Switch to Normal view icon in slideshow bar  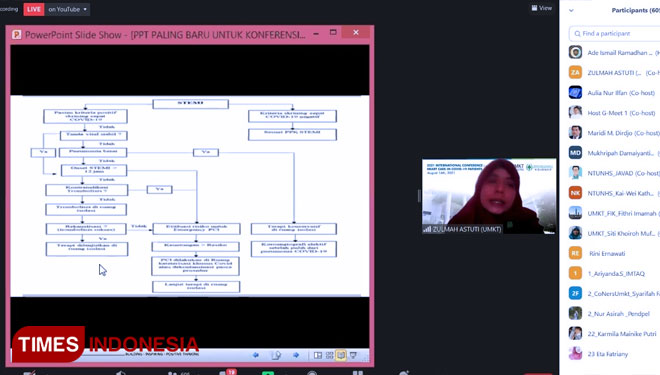[x=318, y=355]
